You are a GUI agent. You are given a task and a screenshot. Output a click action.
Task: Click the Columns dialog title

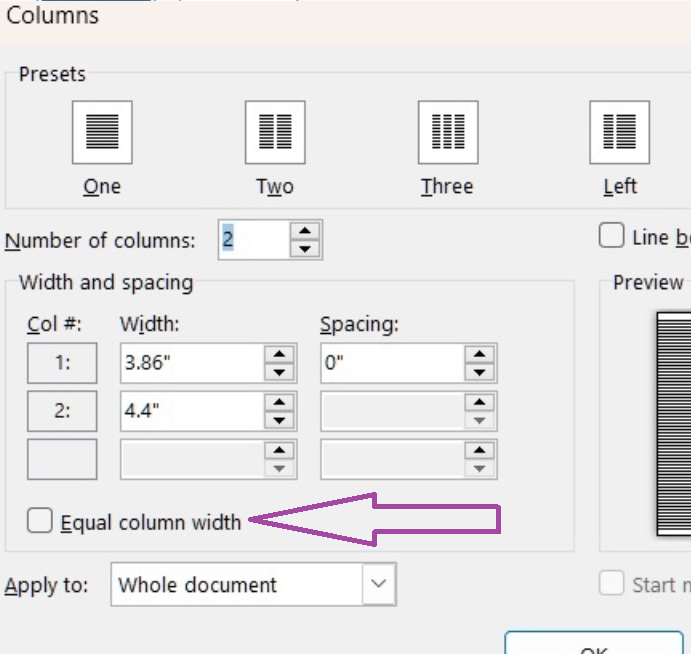(52, 16)
